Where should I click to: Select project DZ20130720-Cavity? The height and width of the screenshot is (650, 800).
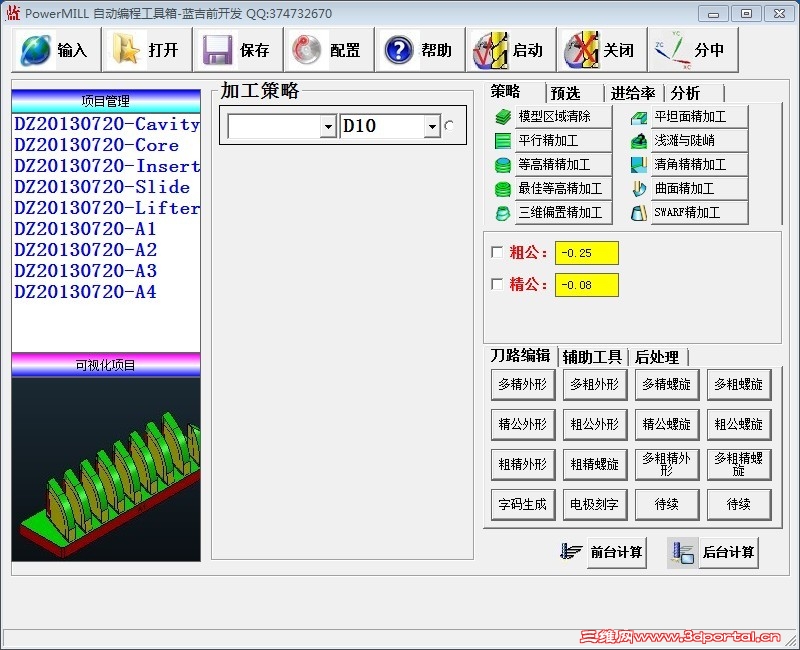(107, 124)
